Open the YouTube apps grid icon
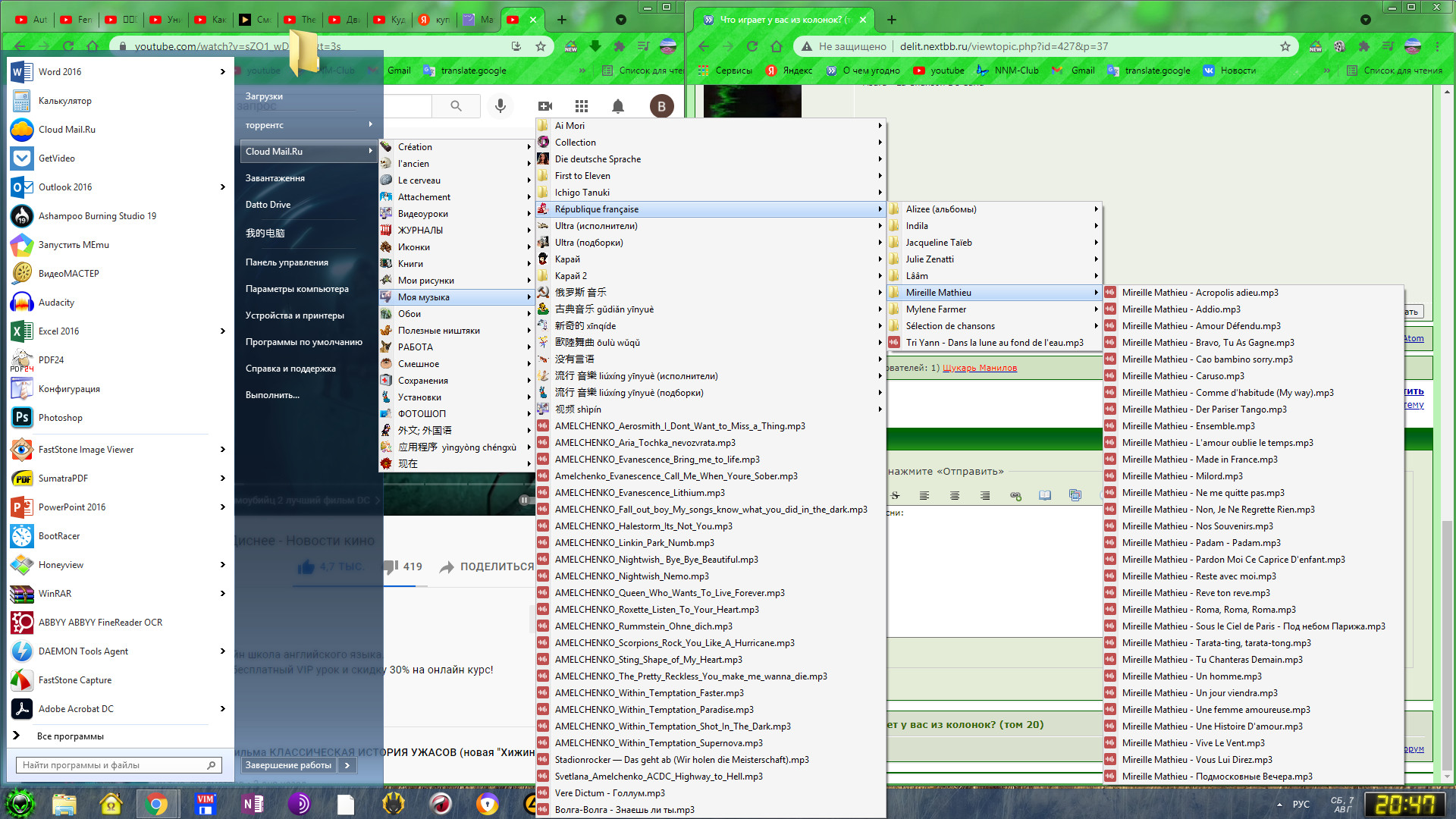This screenshot has width=1456, height=819. 582,106
